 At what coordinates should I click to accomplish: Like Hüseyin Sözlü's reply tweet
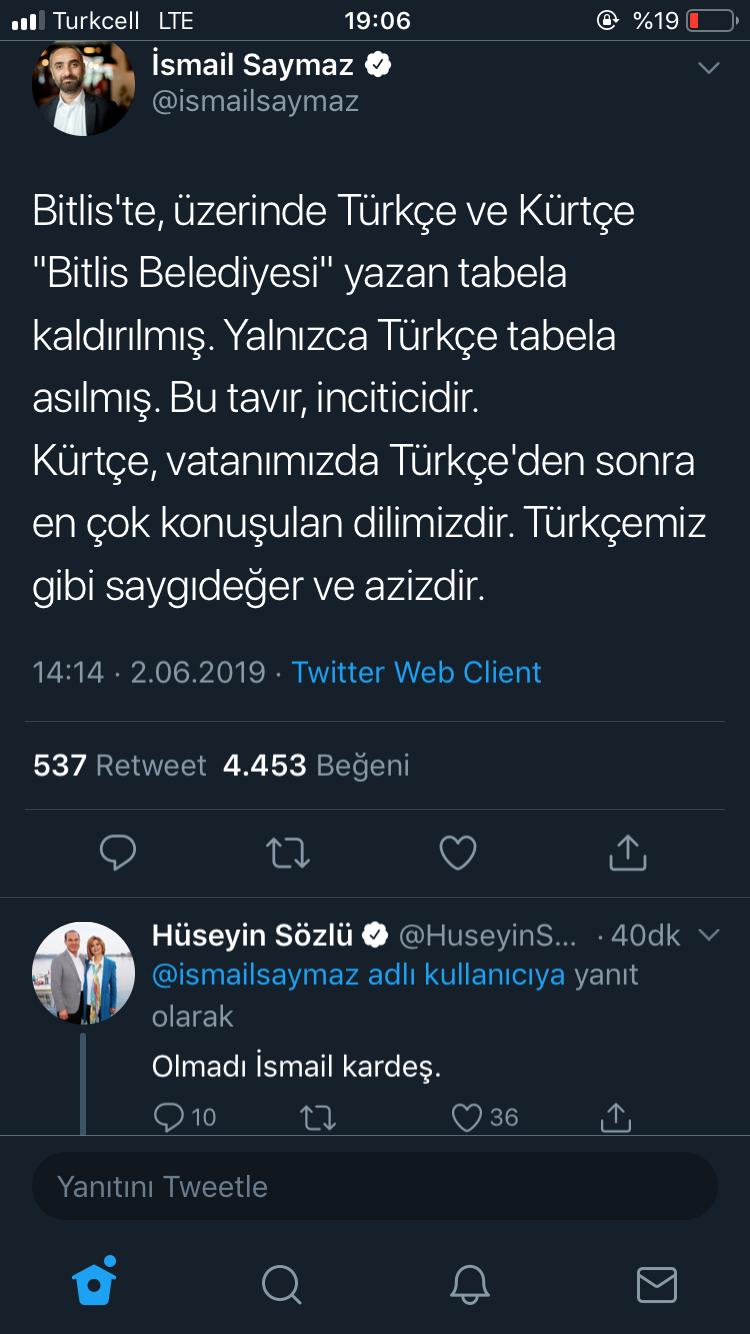pos(468,1116)
